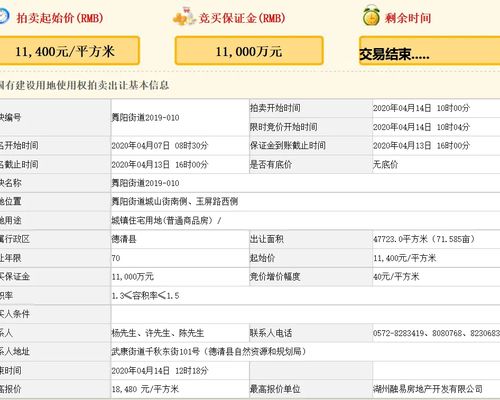Click the 竞买保证金(RMB) heading
The width and height of the screenshot is (500, 400).
click(242, 18)
